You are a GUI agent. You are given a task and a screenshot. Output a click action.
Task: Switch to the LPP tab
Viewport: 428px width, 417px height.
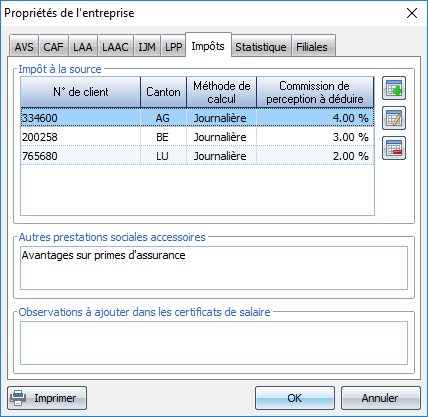pos(173,46)
